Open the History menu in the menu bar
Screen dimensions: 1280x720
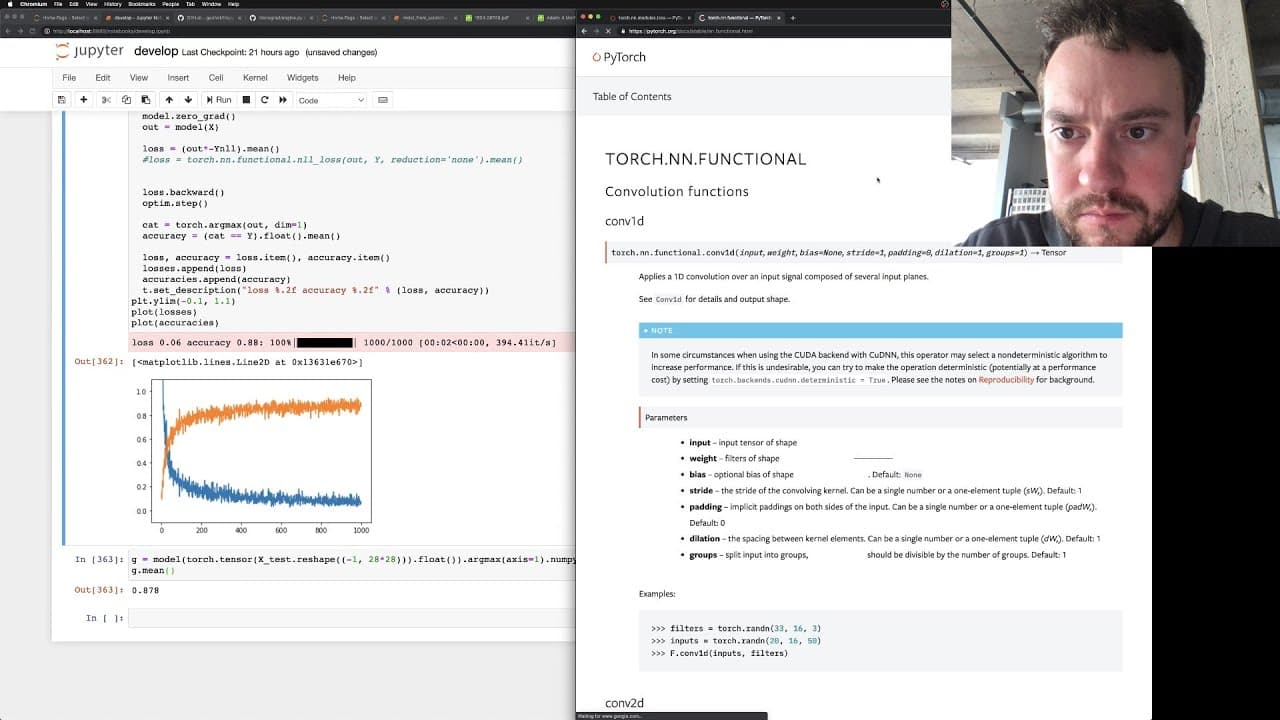pos(113,4)
